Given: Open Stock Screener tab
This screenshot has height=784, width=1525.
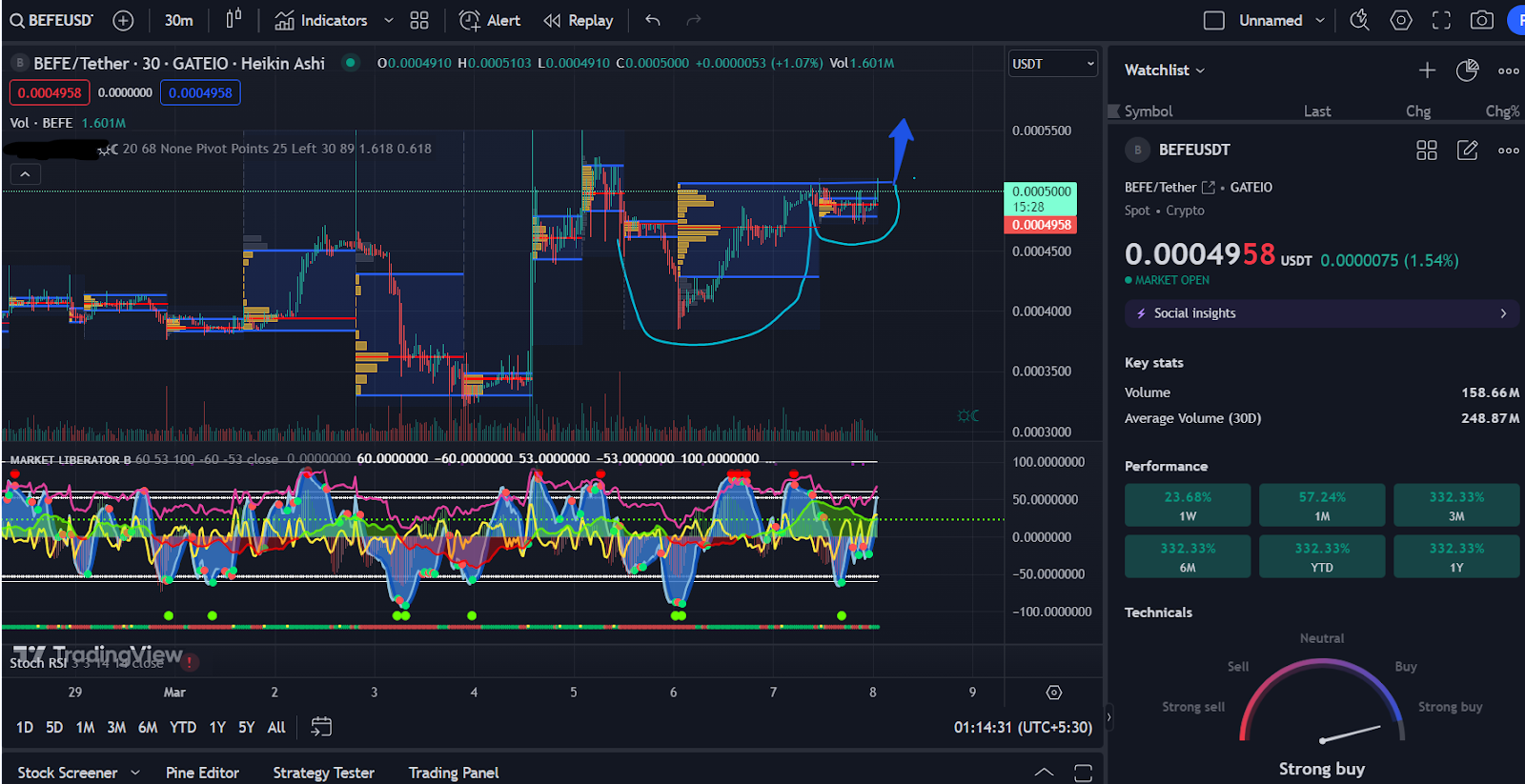Looking at the screenshot, I should [x=68, y=773].
